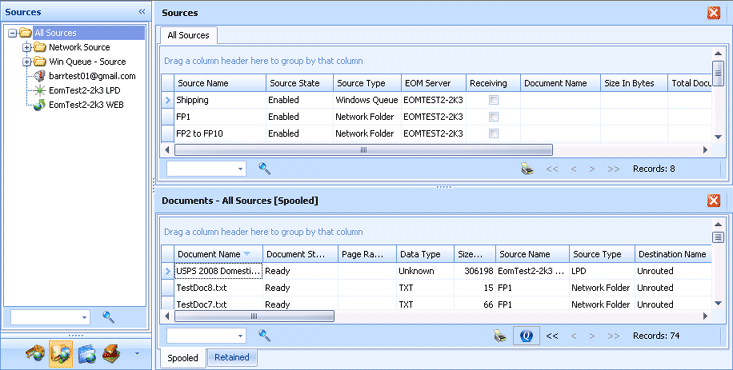Close the Sources panel with red X
Viewport: 733px width, 370px height.
pos(713,13)
